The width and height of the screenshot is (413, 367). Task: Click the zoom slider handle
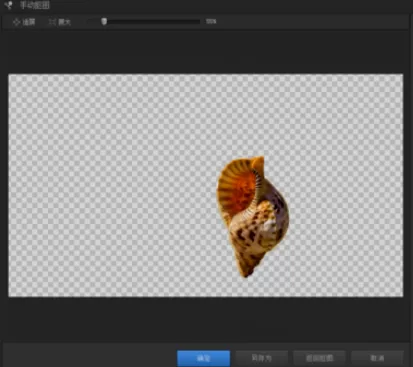point(104,22)
